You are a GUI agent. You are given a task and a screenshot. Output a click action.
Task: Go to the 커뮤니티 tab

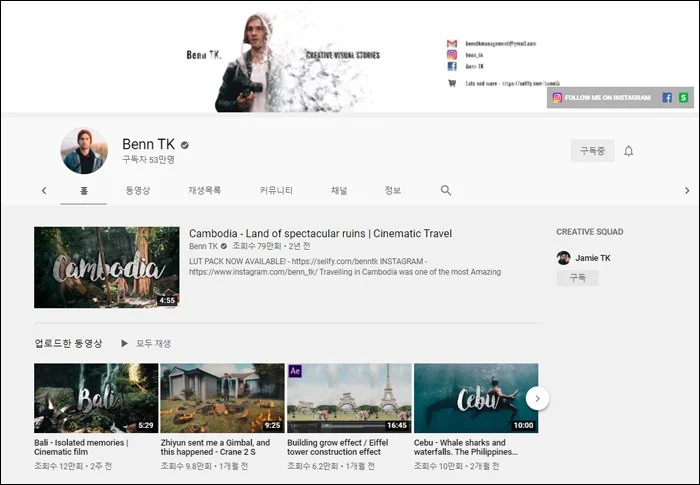coord(276,191)
